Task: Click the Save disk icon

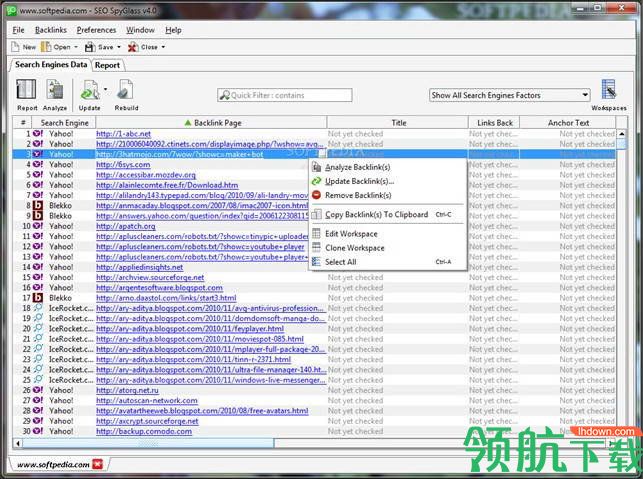Action: point(89,47)
